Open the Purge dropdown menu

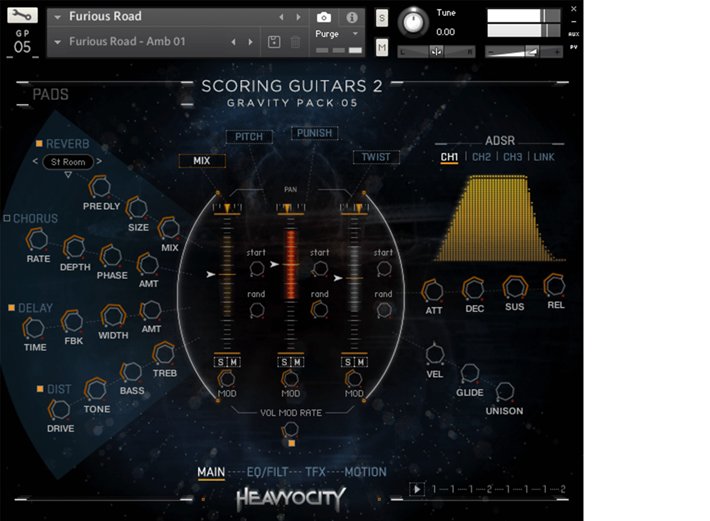(x=337, y=34)
